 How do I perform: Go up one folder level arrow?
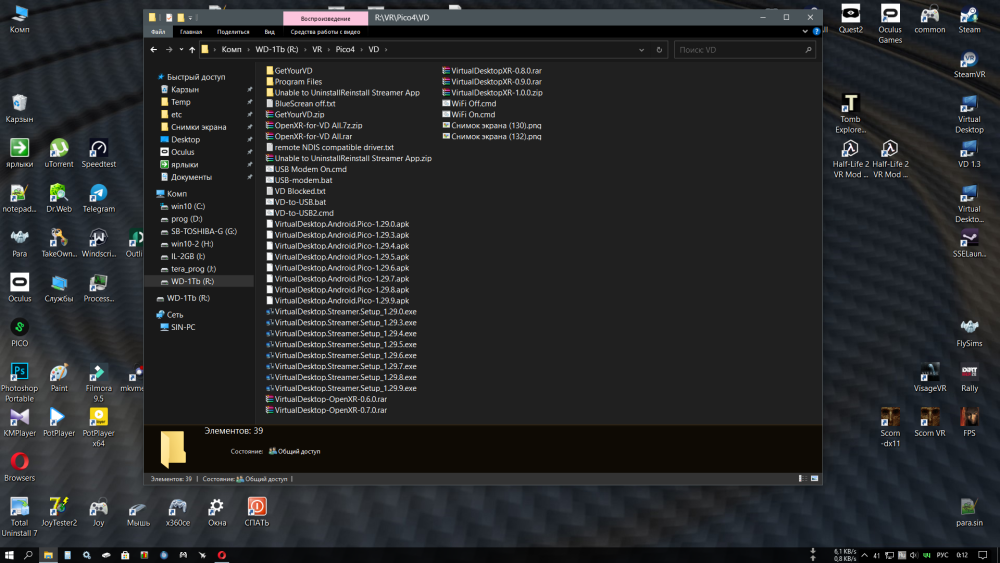(192, 50)
